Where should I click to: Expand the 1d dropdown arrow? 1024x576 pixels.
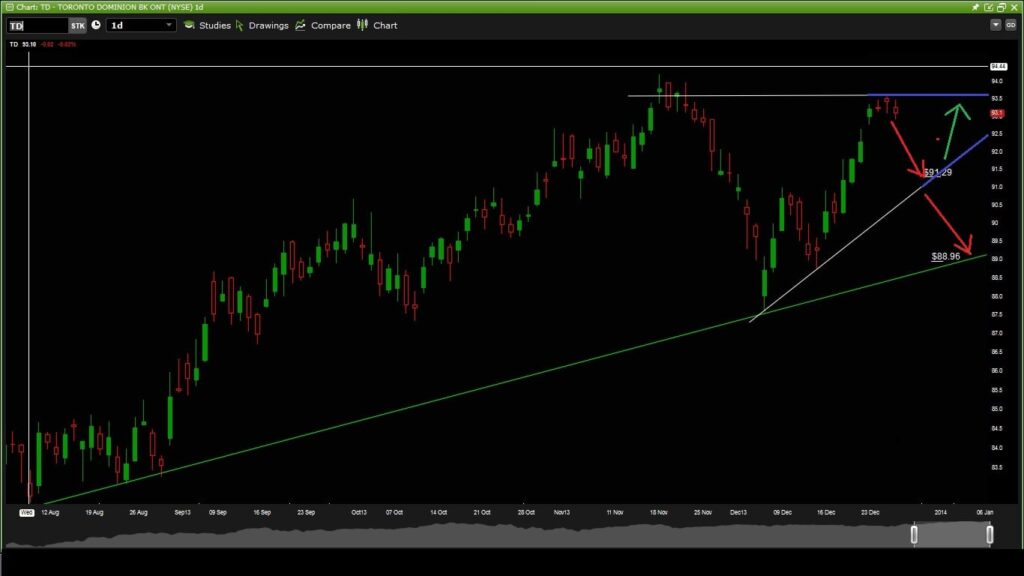pos(169,25)
